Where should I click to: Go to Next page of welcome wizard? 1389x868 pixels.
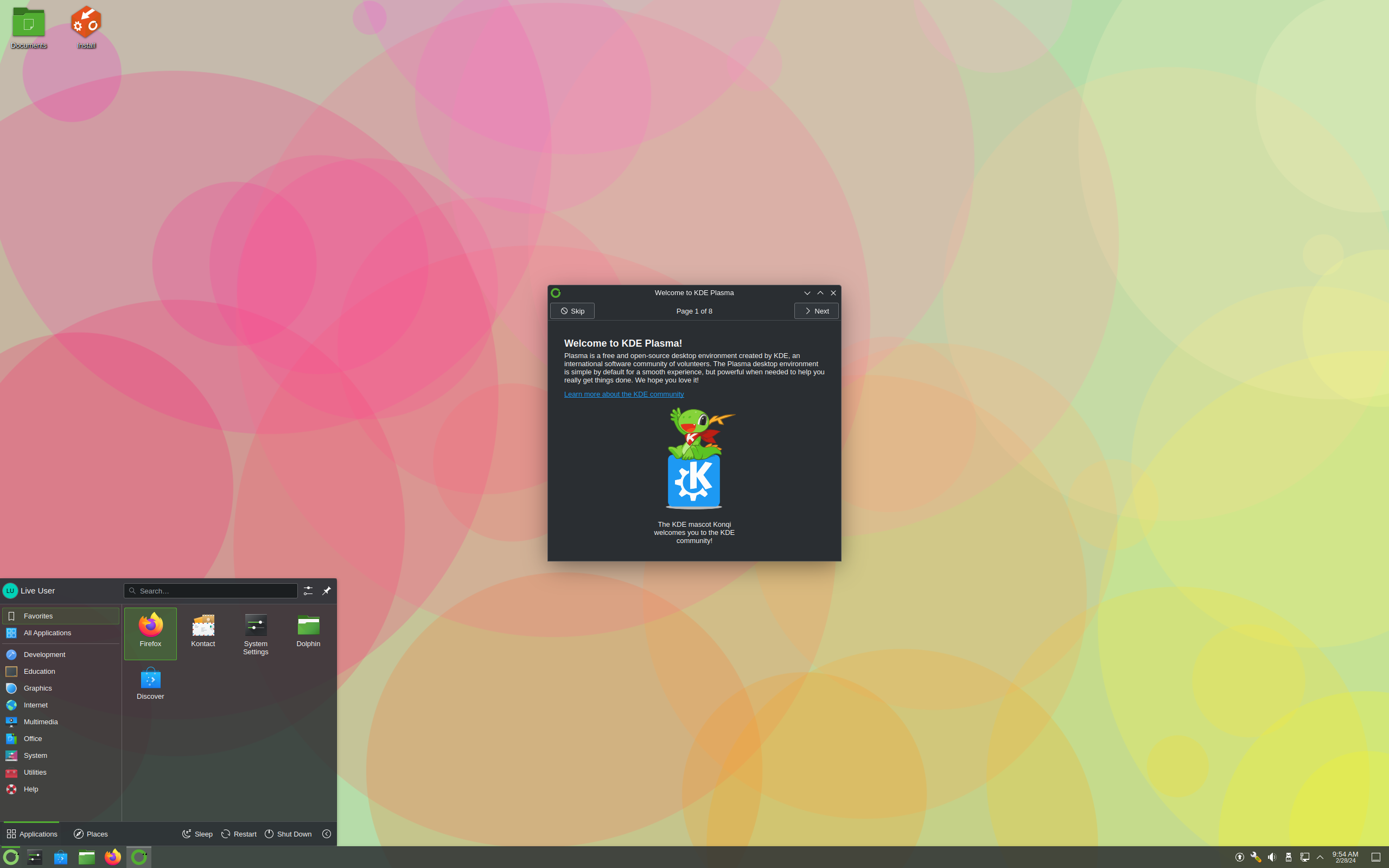pos(816,311)
